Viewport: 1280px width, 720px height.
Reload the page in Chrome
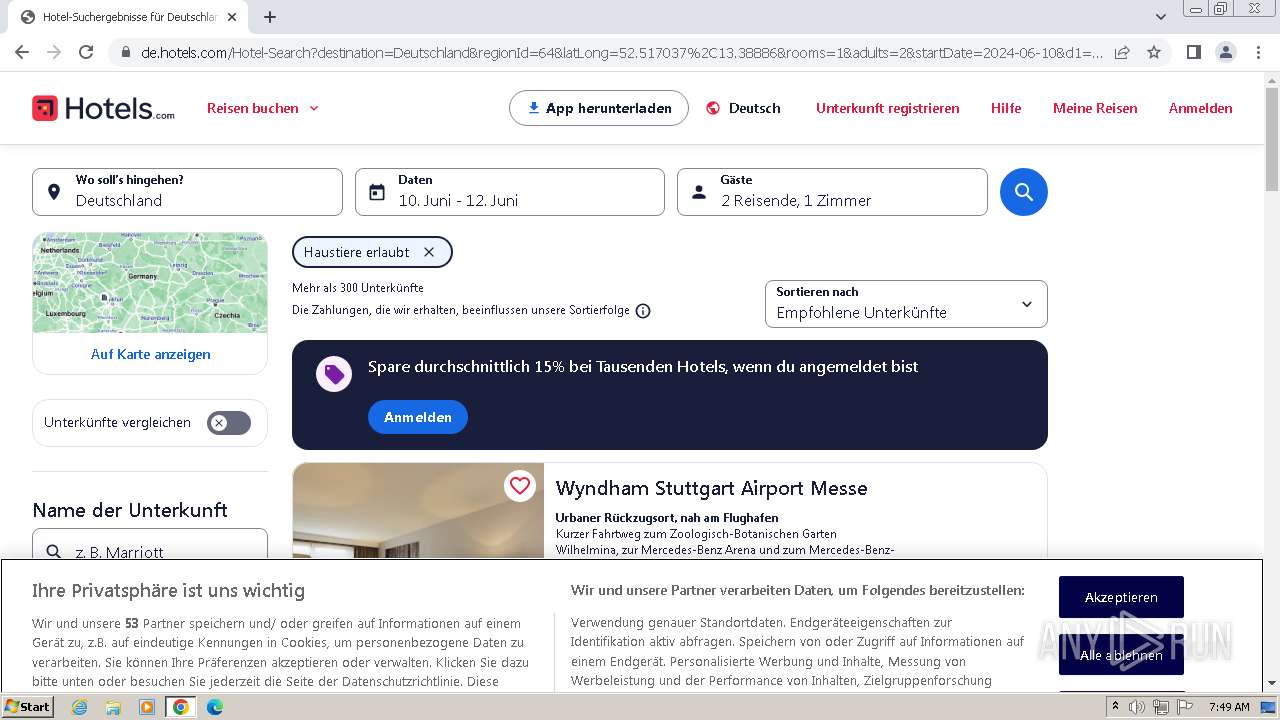pos(86,52)
